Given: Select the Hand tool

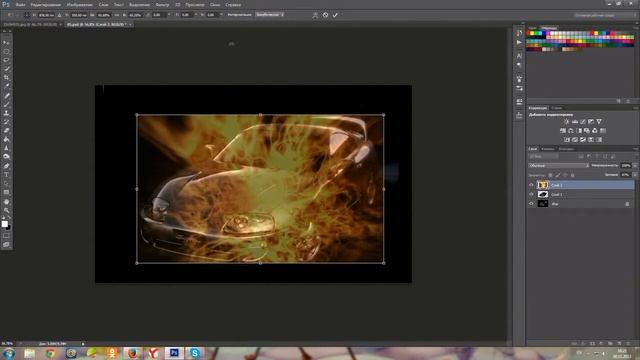Looking at the screenshot, I should (x=6, y=202).
